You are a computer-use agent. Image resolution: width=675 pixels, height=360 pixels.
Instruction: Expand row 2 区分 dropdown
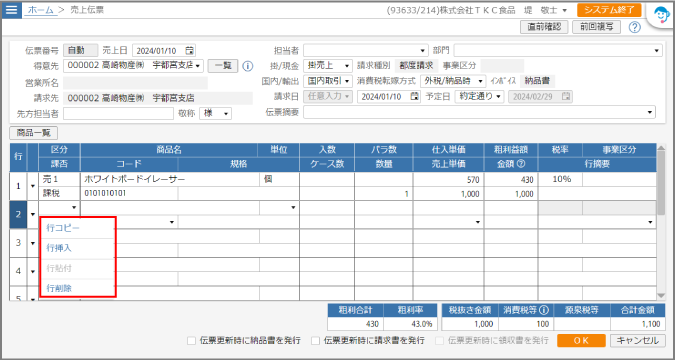pos(74,208)
